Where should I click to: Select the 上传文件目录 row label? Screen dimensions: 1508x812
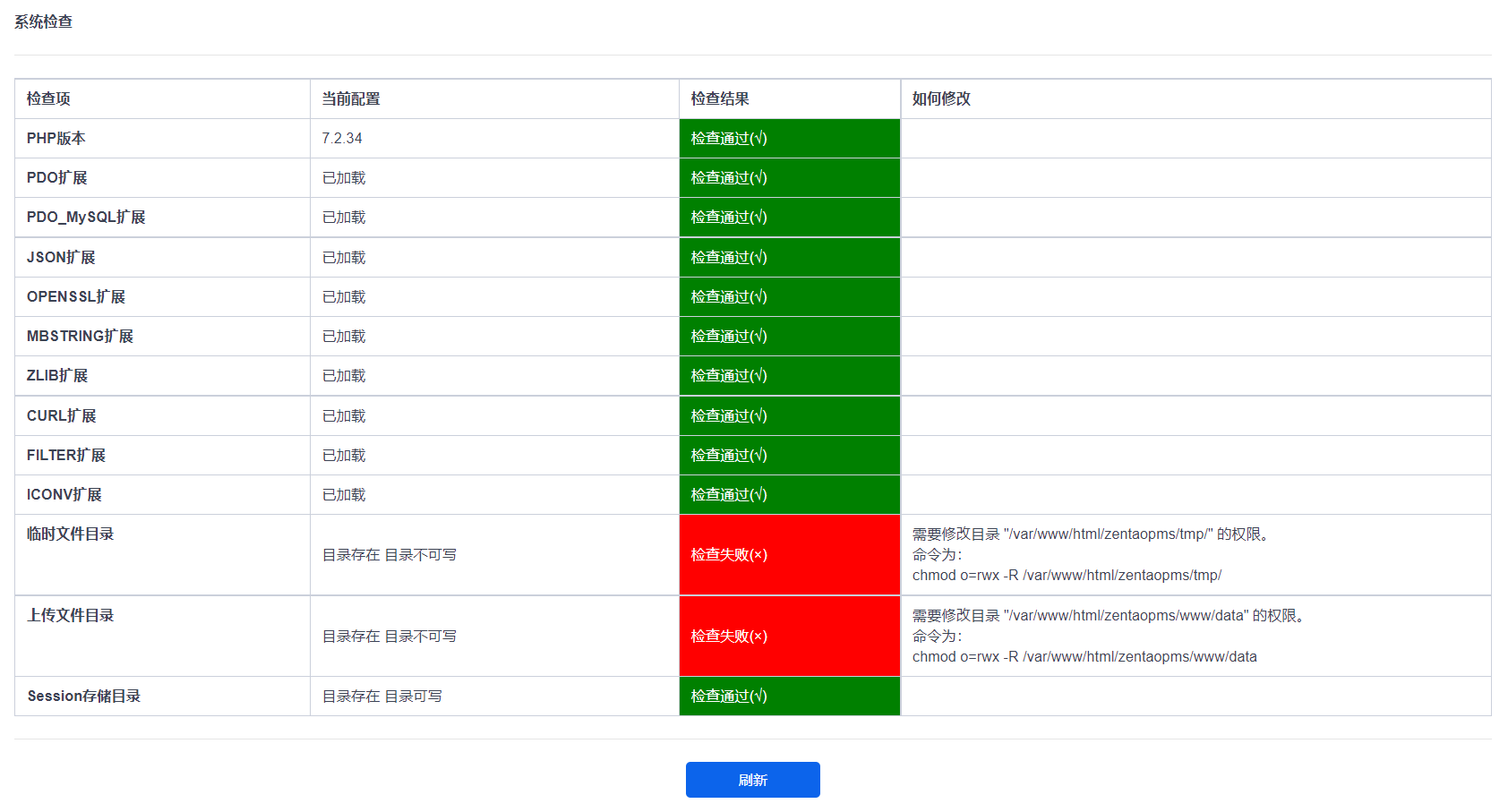pyautogui.click(x=71, y=615)
